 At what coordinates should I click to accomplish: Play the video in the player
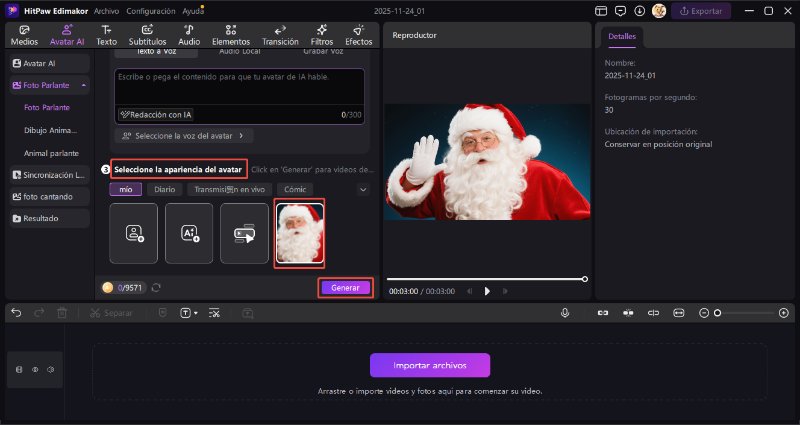tap(487, 291)
